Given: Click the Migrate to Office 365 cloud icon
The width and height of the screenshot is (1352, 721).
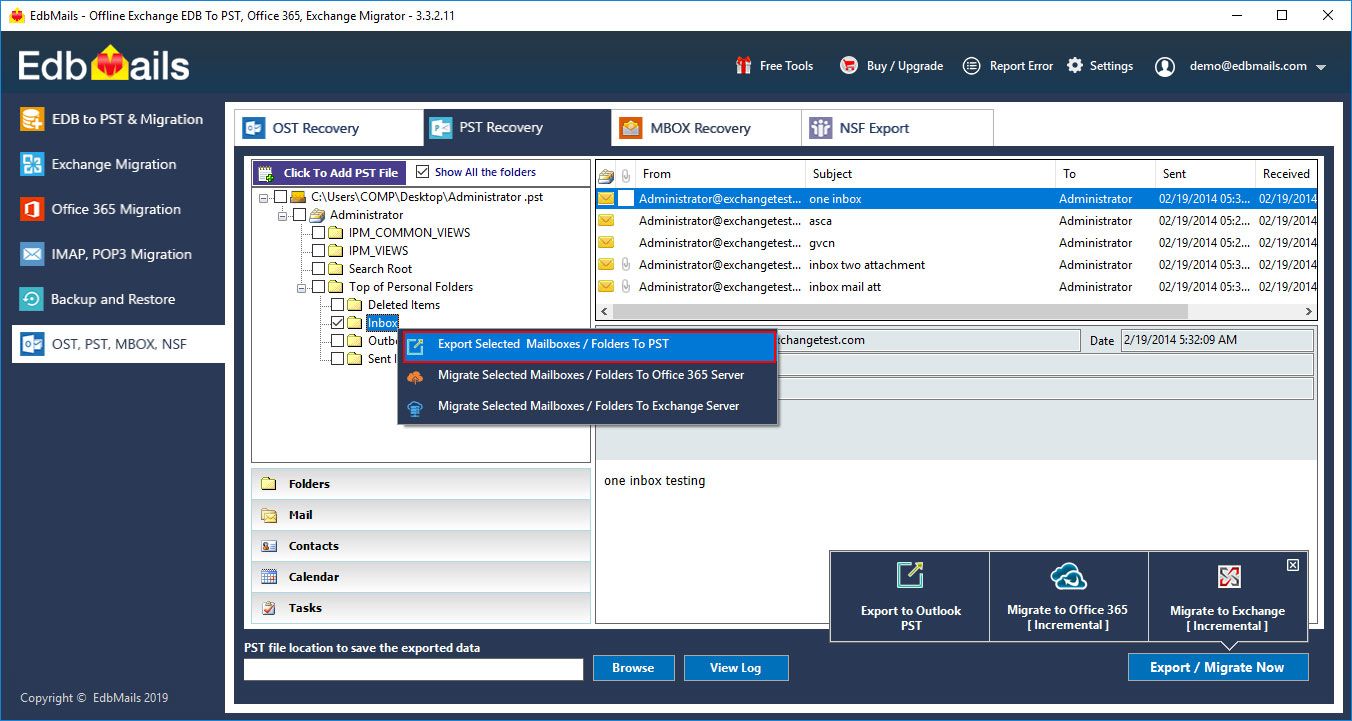Looking at the screenshot, I should (1068, 577).
